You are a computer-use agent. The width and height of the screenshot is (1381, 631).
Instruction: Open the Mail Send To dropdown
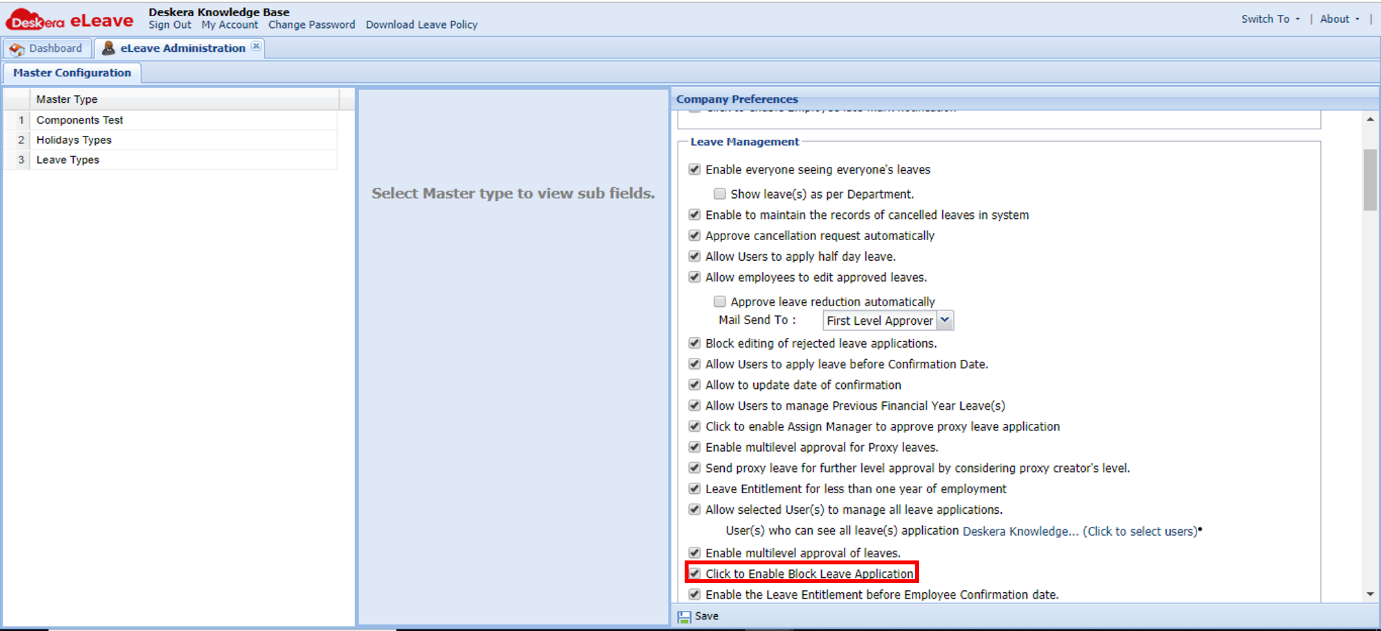[946, 320]
